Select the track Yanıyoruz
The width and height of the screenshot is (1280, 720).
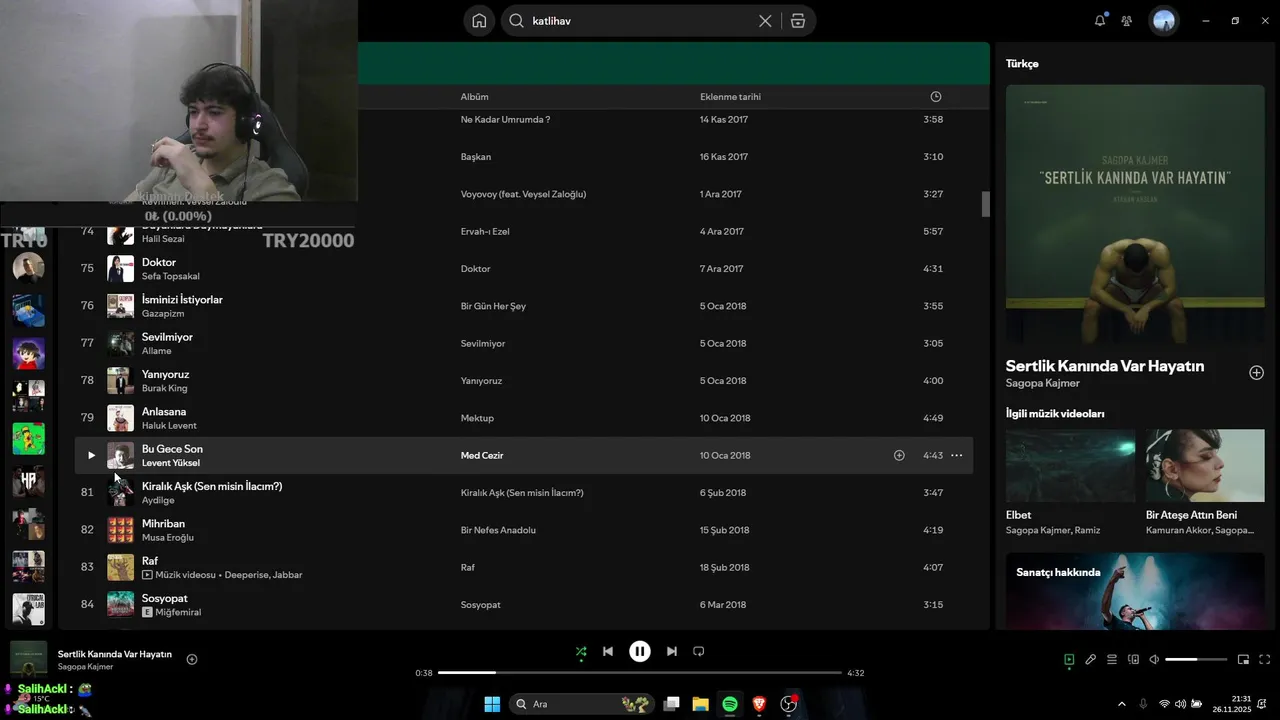[x=165, y=374]
